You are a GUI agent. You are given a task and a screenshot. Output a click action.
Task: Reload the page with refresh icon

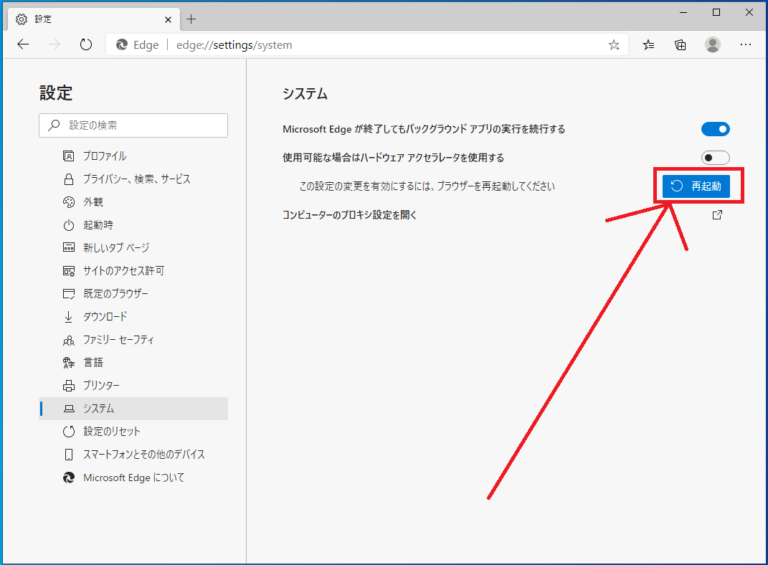coord(86,45)
